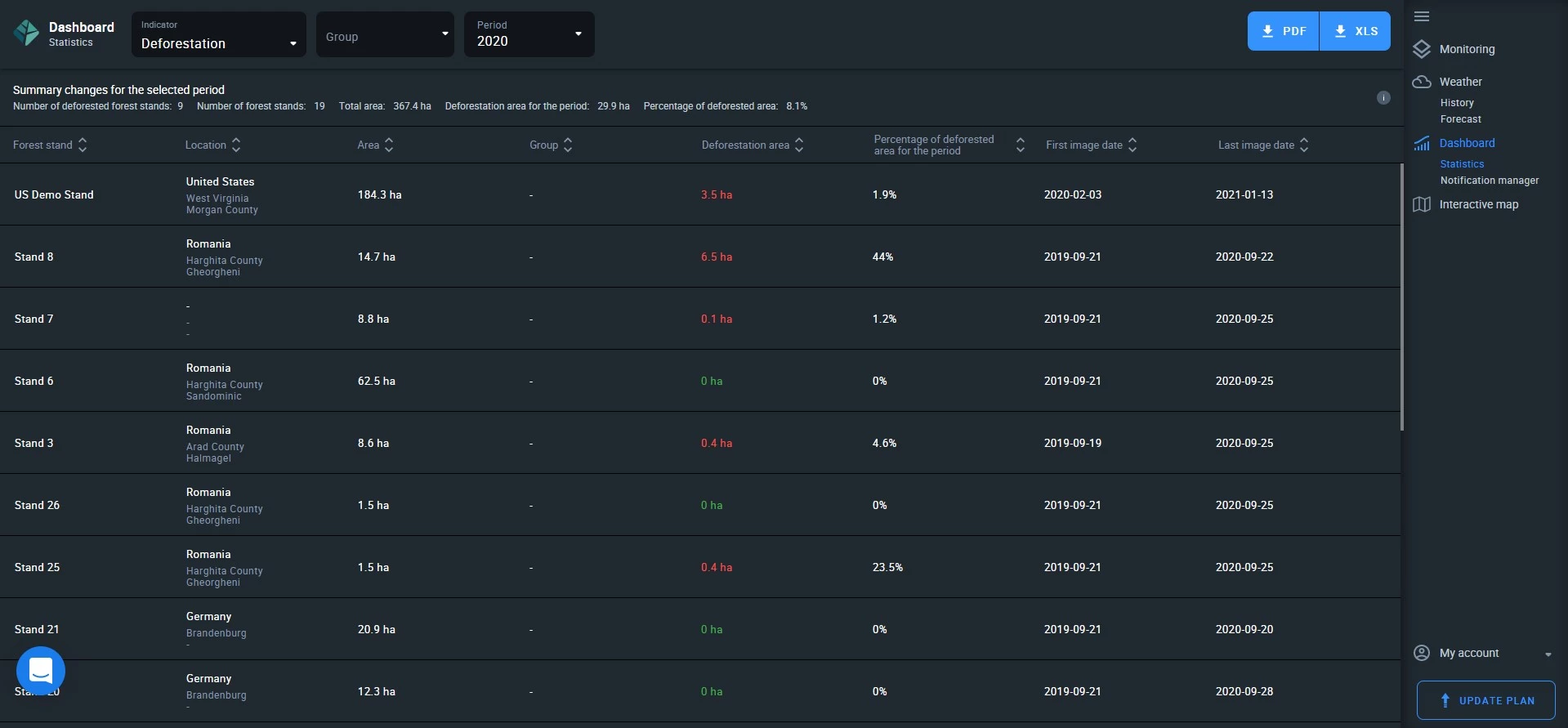Sort table by Forest stand column
Viewport: 1568px width, 728px height.
point(83,145)
